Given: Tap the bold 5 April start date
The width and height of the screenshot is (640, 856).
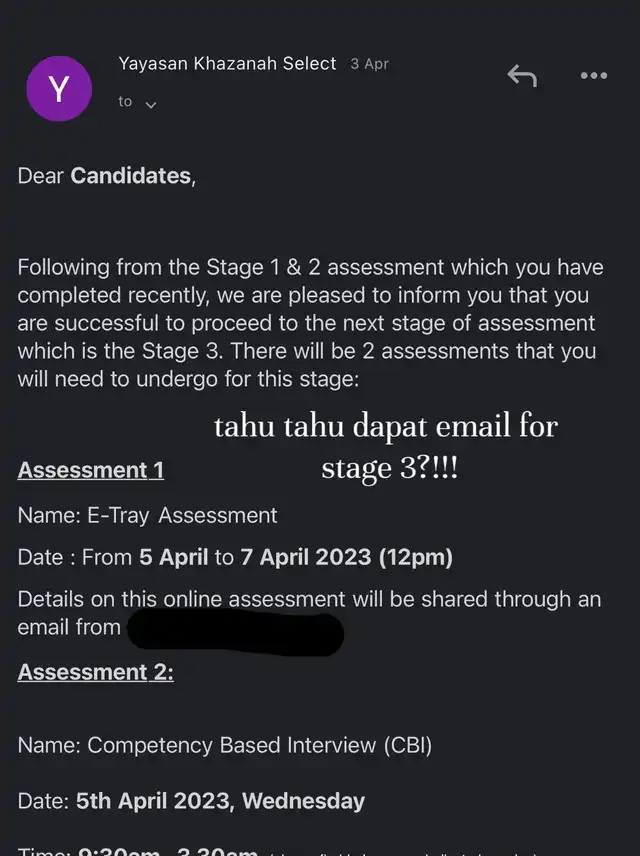Looking at the screenshot, I should (x=174, y=557).
